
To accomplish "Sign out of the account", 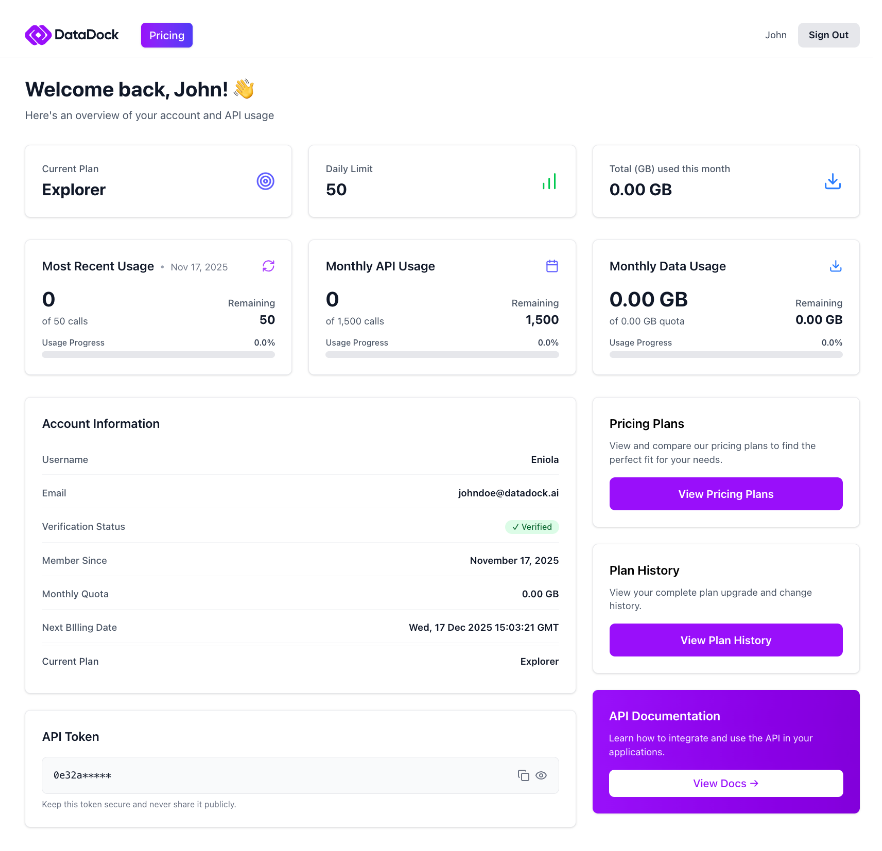I will tap(828, 35).
